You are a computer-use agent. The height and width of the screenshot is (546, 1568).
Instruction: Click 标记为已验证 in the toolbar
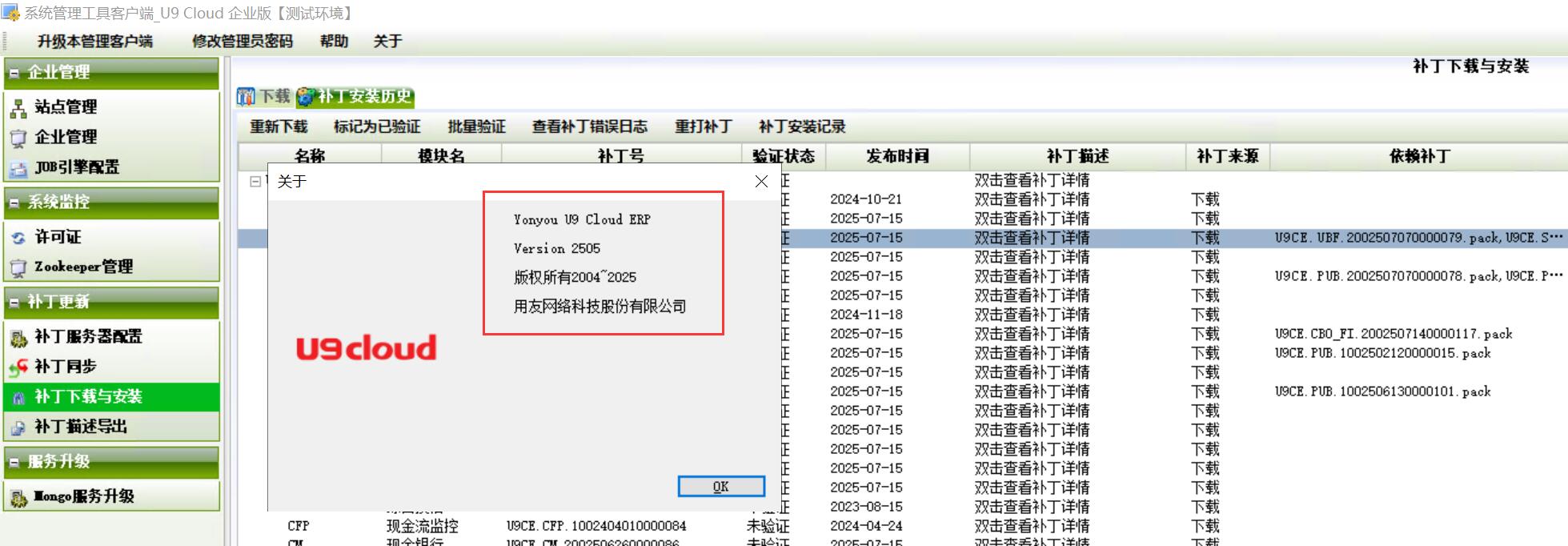click(377, 126)
